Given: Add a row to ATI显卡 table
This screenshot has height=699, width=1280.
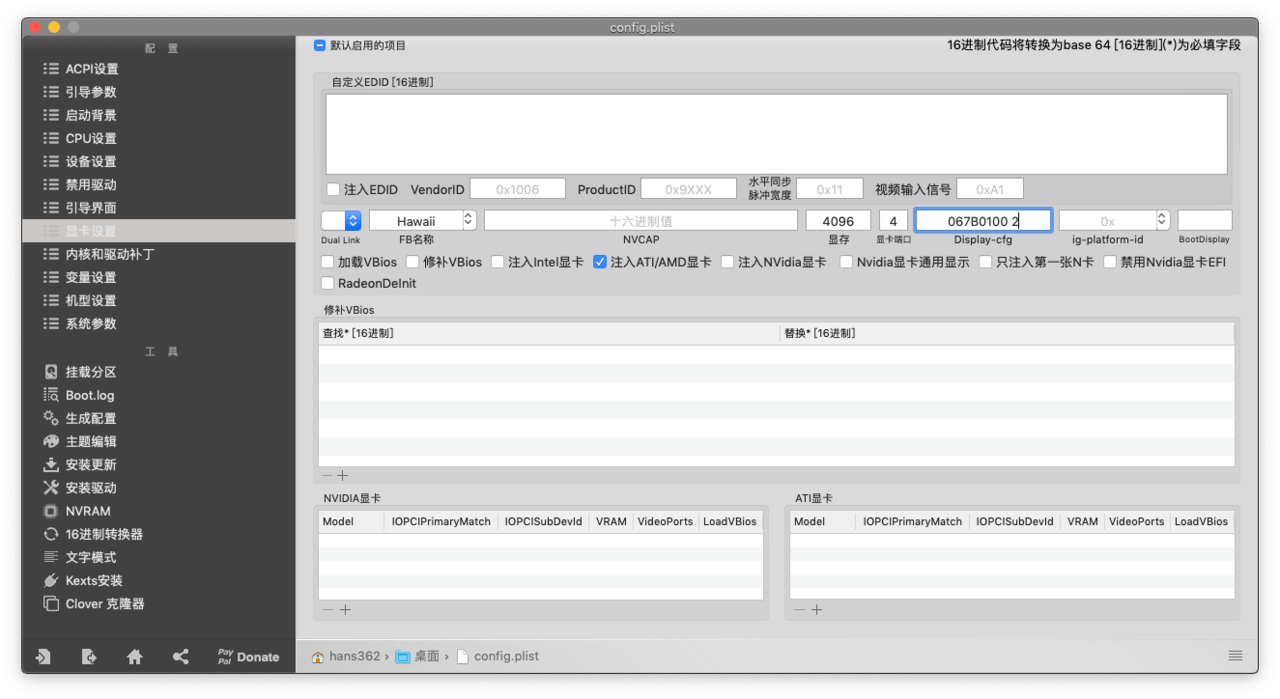Looking at the screenshot, I should pos(817,610).
